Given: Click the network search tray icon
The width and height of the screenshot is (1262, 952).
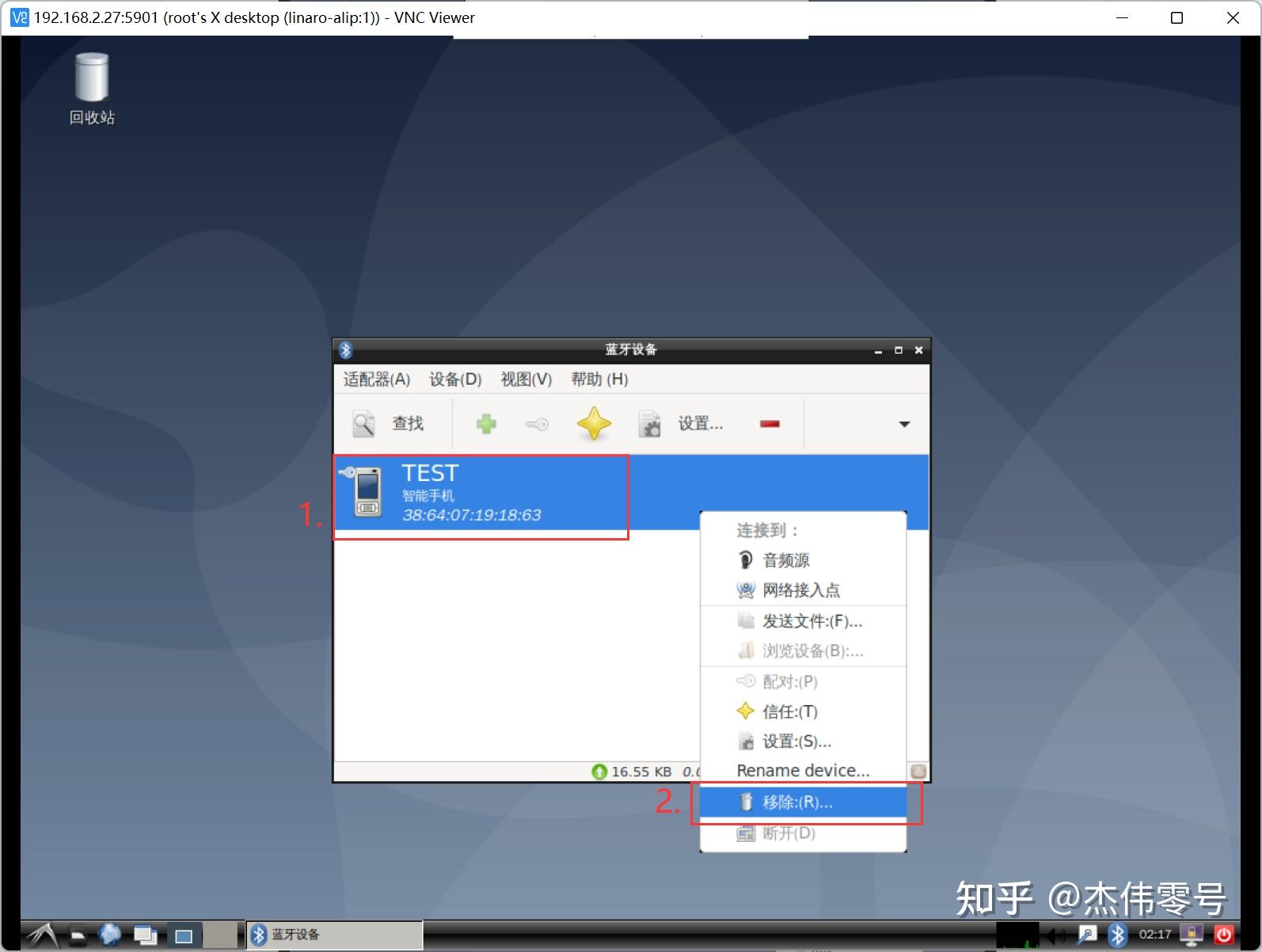Looking at the screenshot, I should (x=1088, y=935).
